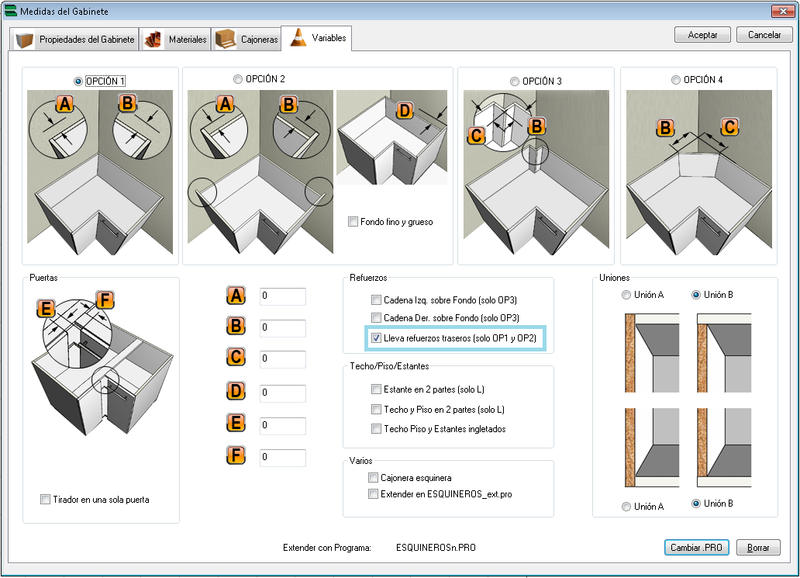
Task: Select lower Unión A radio button
Action: (626, 507)
